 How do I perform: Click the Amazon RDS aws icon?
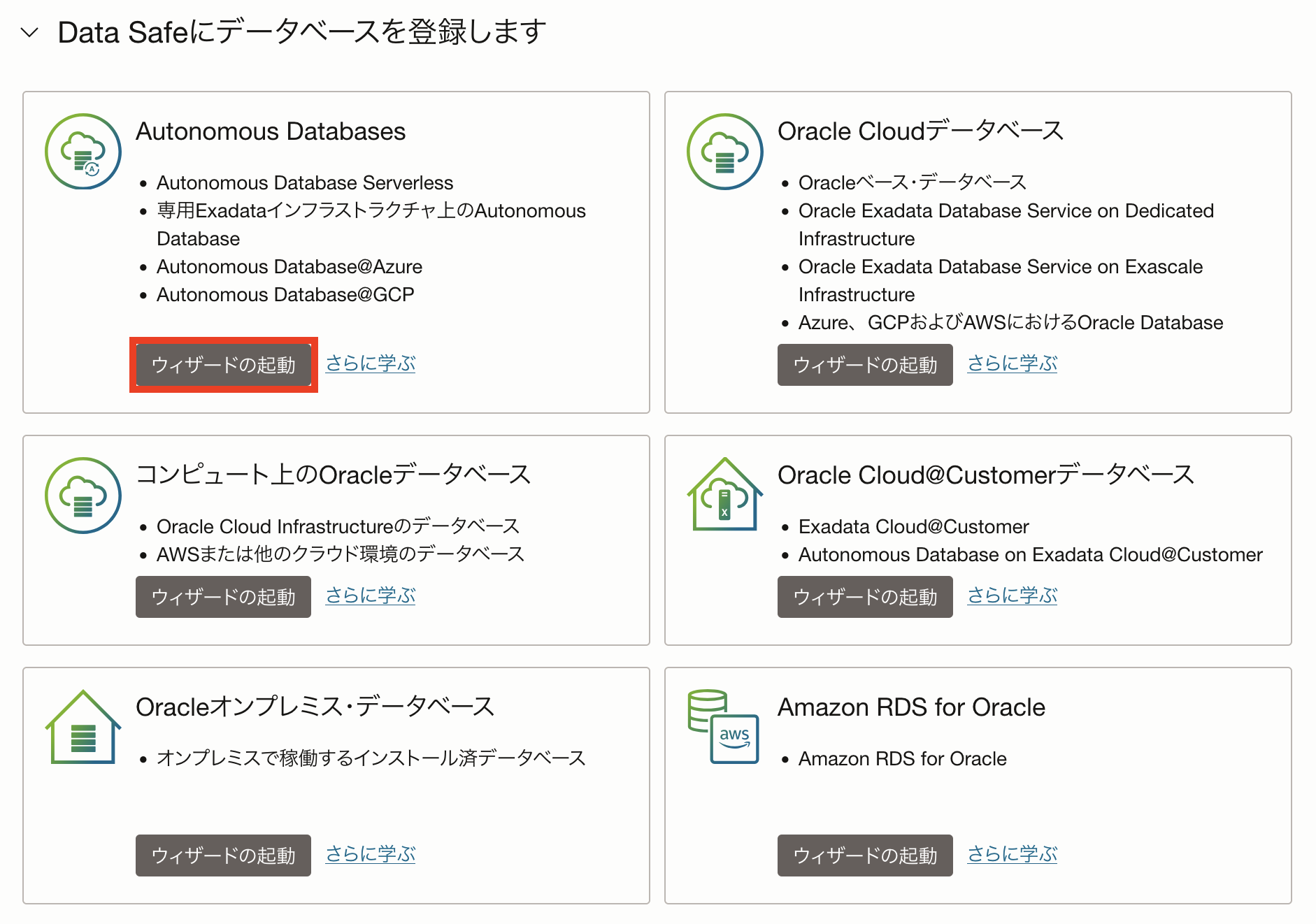[724, 728]
